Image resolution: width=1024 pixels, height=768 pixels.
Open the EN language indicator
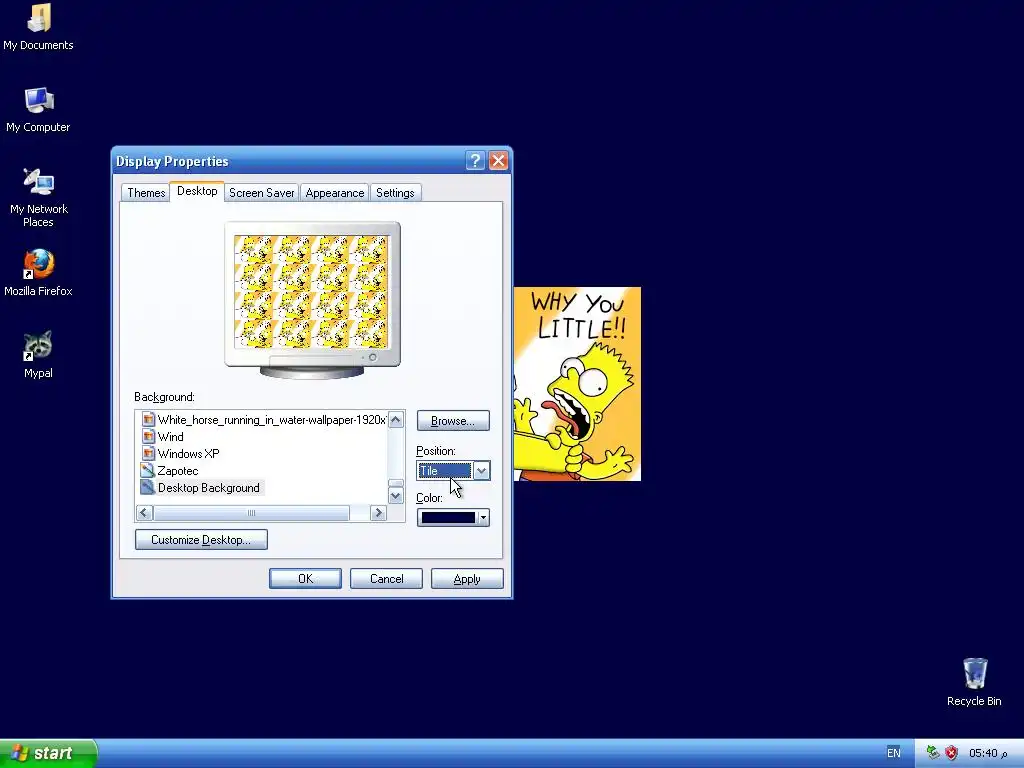(893, 753)
